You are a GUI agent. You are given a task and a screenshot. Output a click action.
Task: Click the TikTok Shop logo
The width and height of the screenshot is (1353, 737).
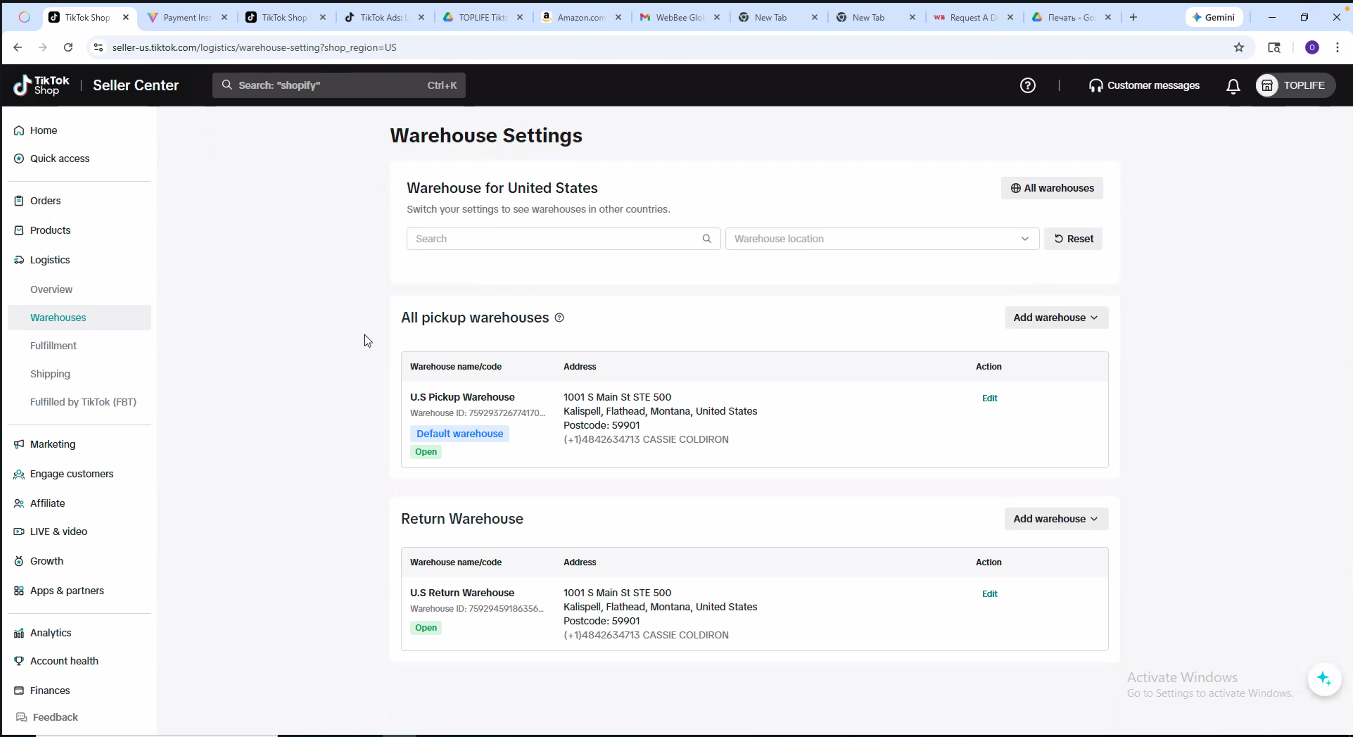point(42,86)
